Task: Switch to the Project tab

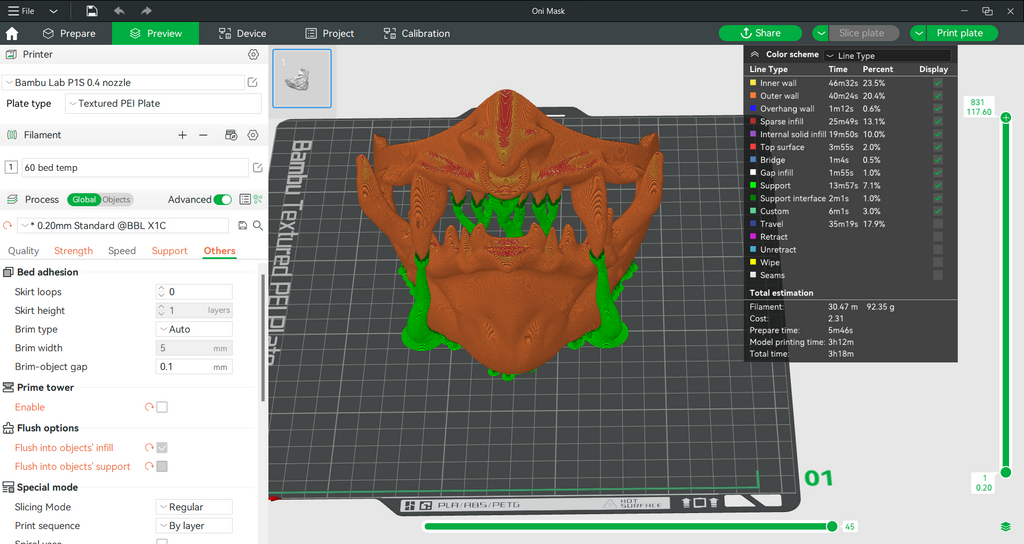Action: [330, 33]
